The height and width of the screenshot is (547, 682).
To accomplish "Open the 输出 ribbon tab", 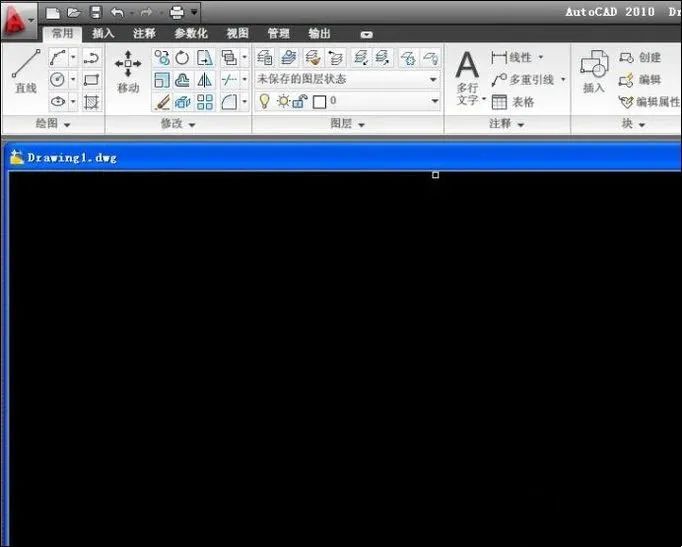I will pyautogui.click(x=320, y=33).
